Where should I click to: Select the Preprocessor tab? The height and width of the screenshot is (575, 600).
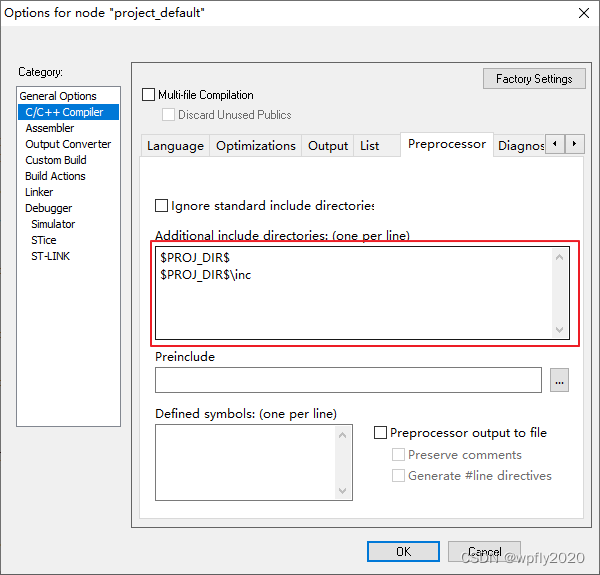tap(447, 144)
